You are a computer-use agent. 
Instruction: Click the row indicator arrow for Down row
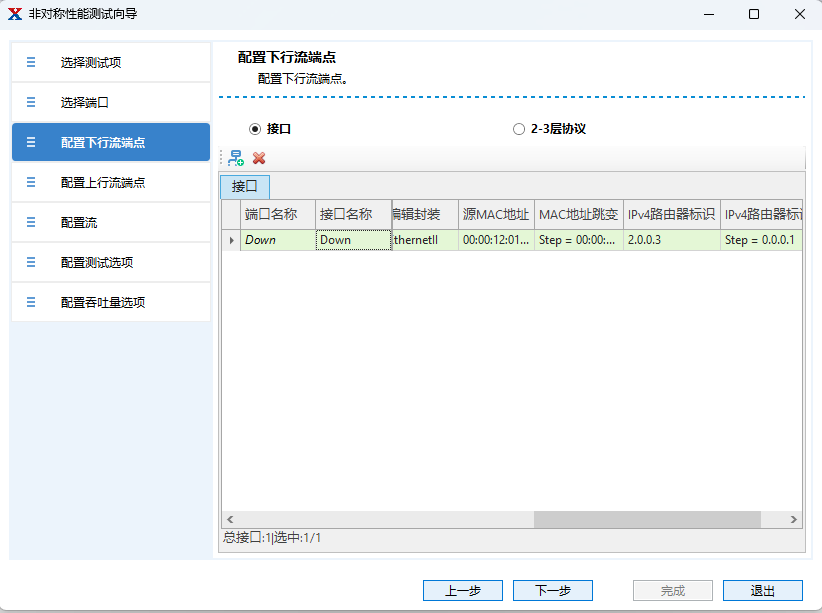coord(232,240)
